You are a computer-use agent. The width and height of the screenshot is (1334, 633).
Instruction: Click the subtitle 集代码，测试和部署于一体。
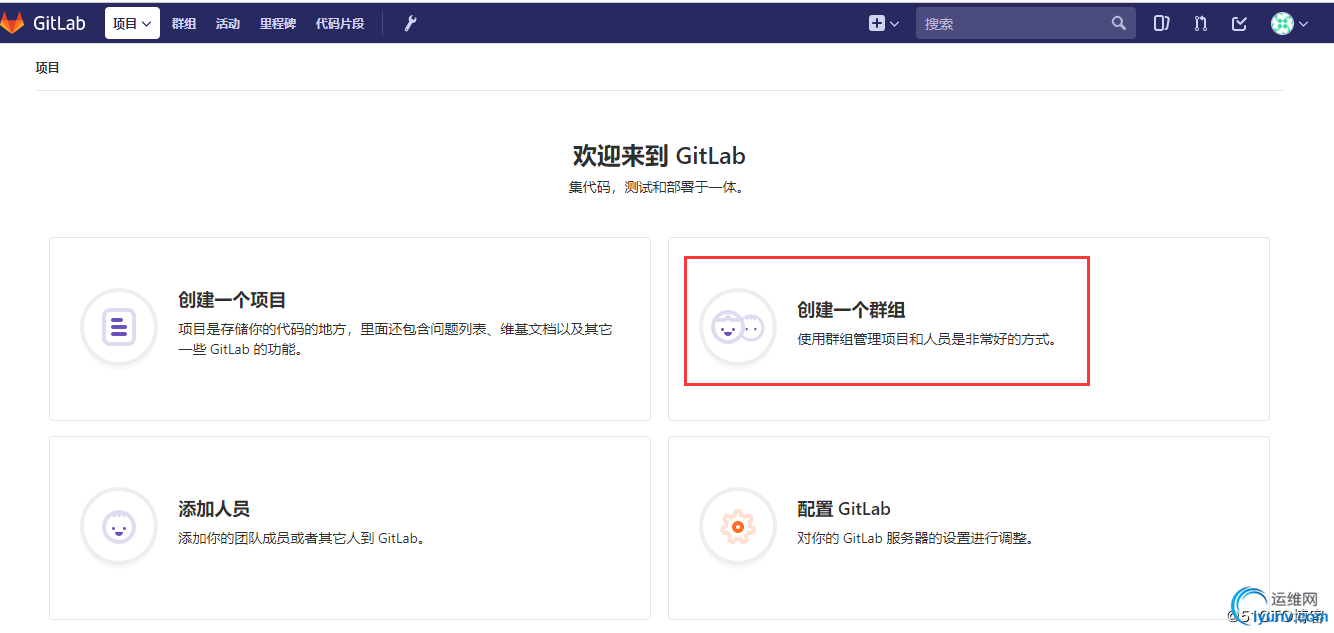click(x=657, y=187)
